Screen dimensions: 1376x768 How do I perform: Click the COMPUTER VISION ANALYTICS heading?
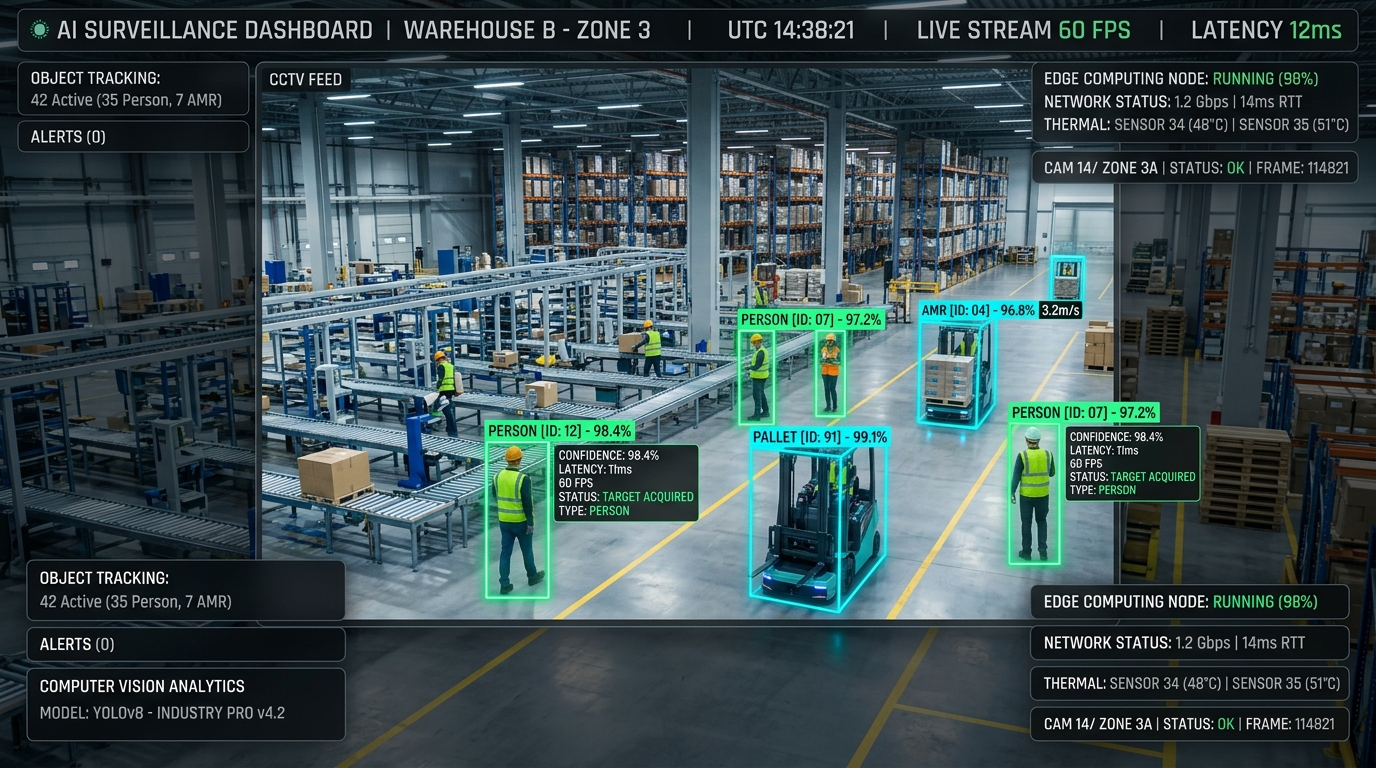[x=142, y=686]
